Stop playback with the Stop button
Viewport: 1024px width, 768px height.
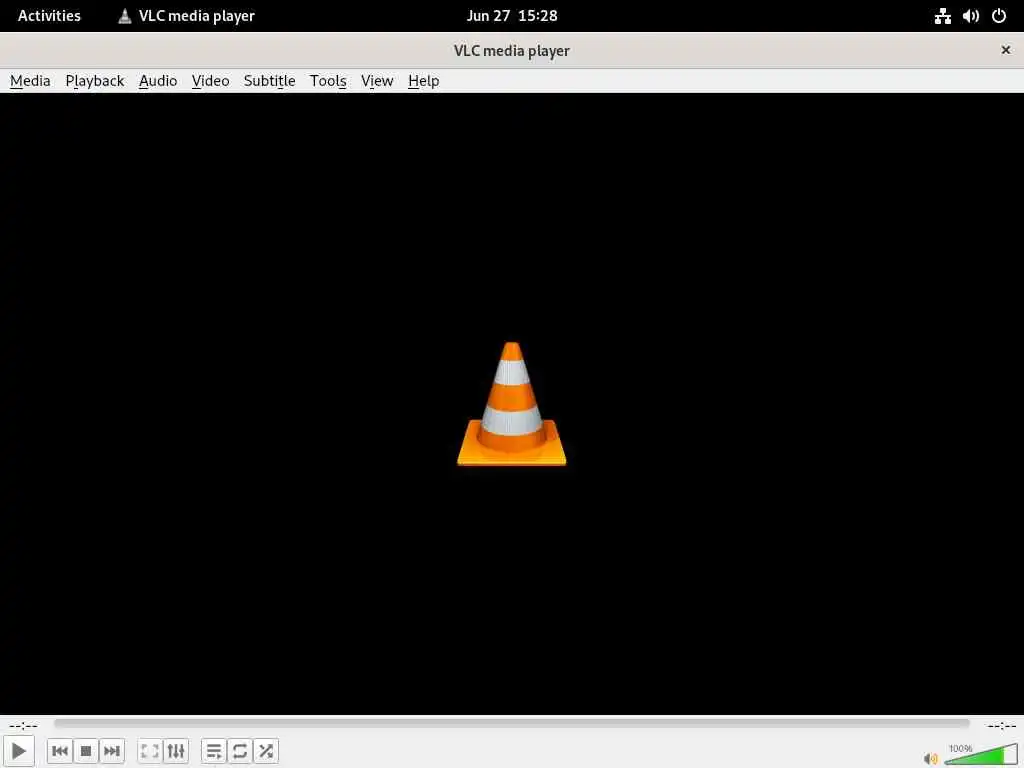click(86, 751)
